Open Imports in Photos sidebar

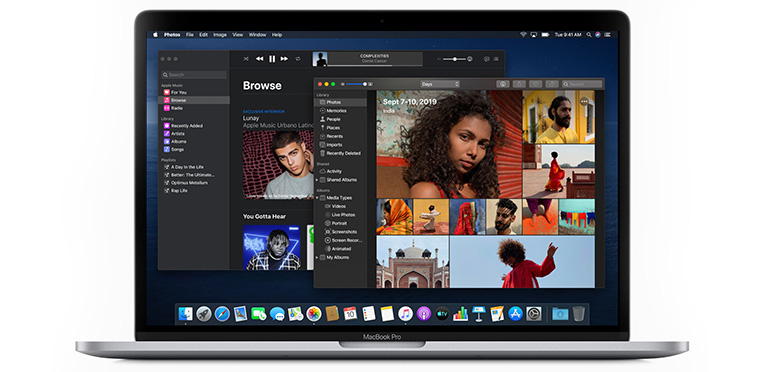pos(340,145)
